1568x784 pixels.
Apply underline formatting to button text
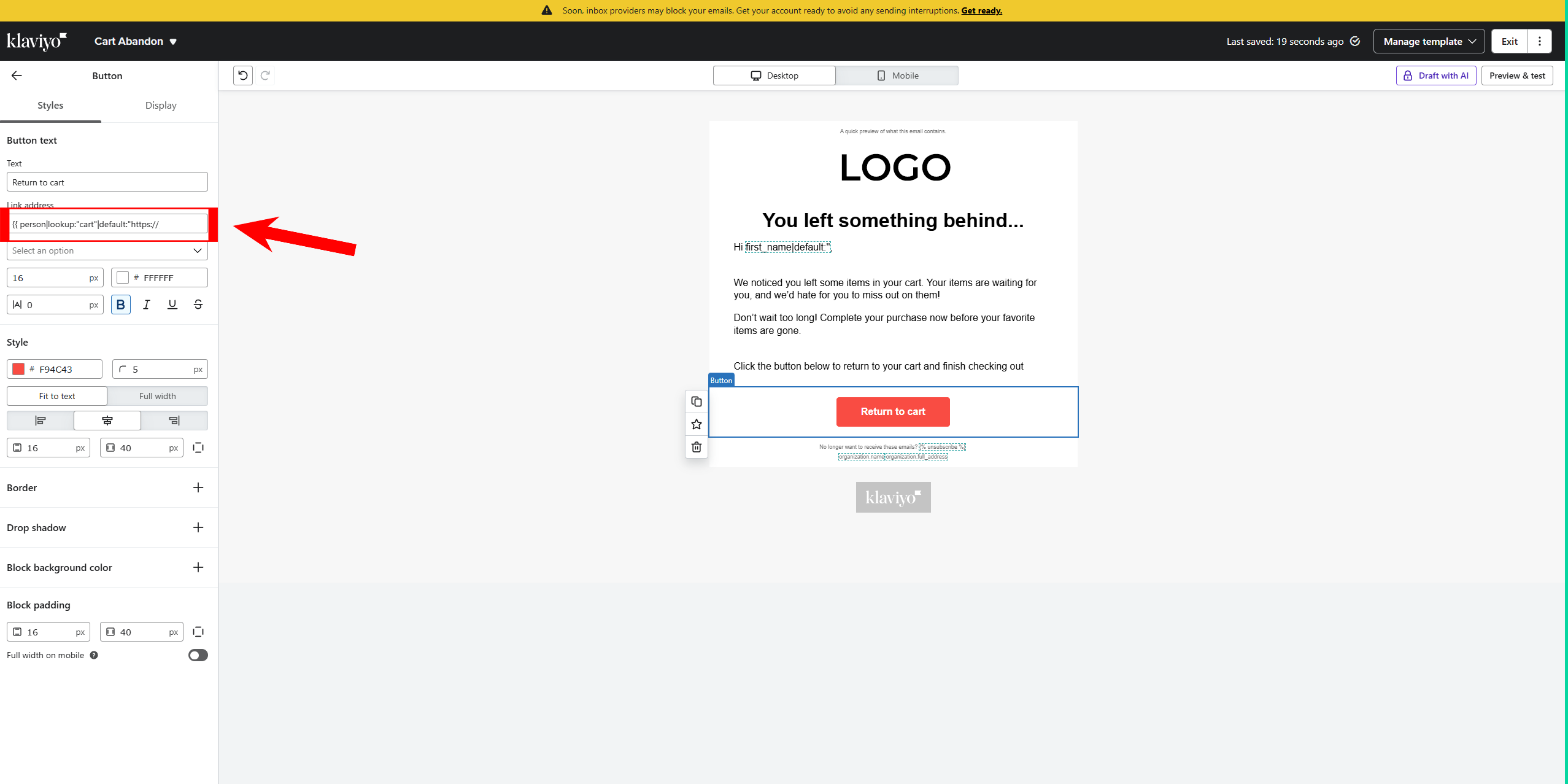172,305
